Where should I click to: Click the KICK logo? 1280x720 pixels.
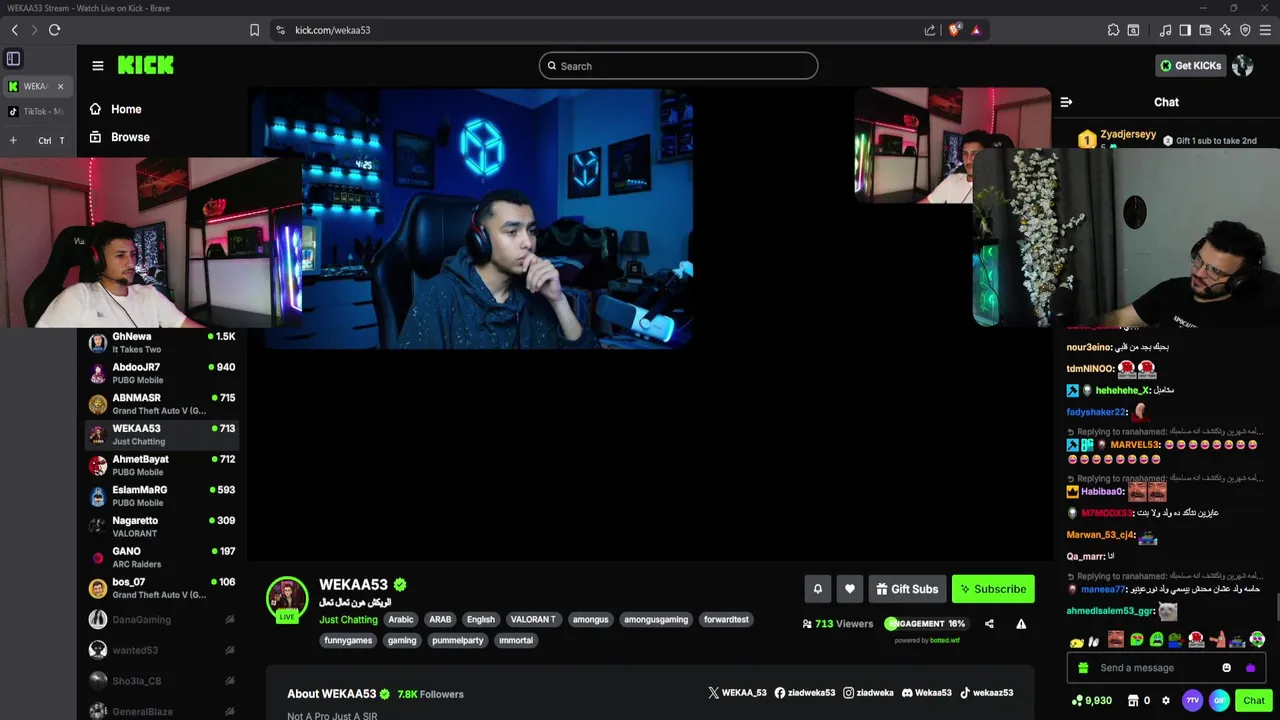click(146, 65)
